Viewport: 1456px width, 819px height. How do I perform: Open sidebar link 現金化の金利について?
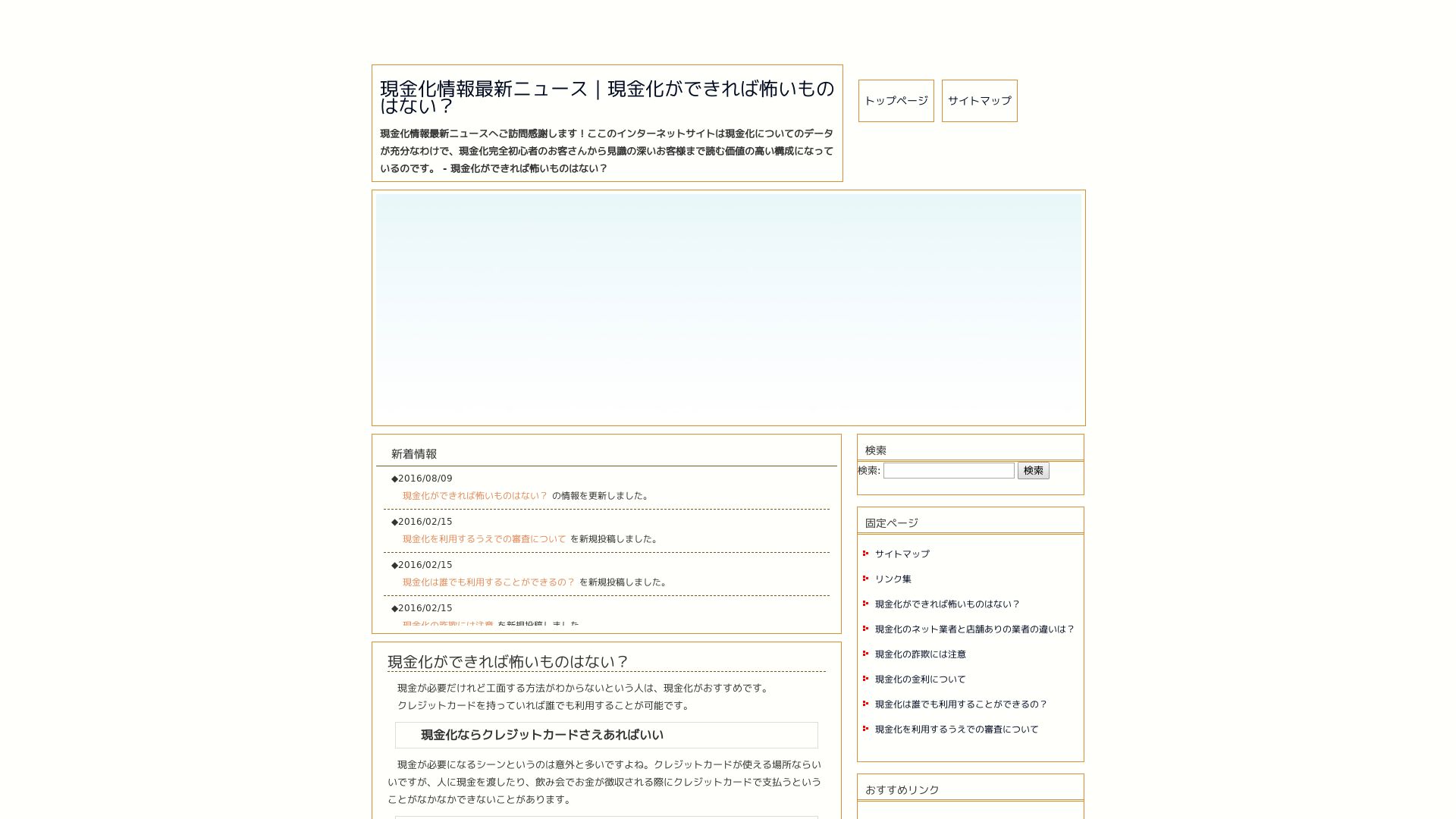click(x=920, y=679)
